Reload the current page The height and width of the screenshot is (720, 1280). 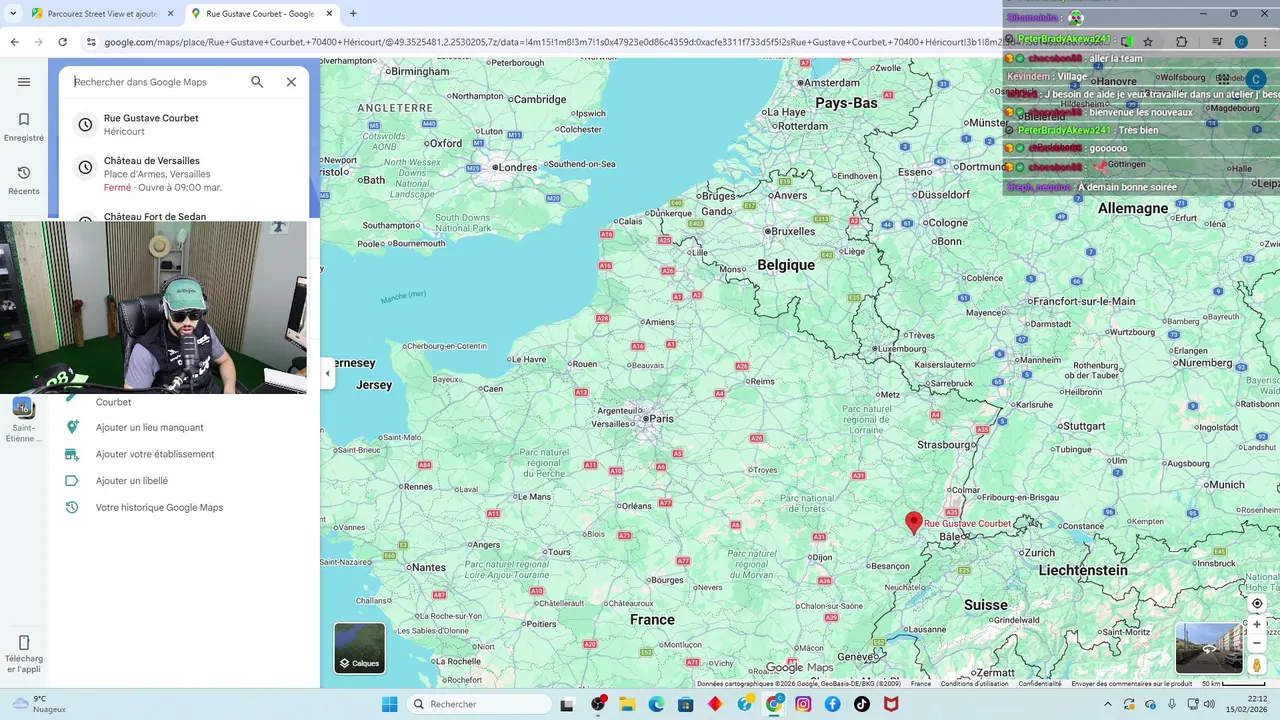[x=62, y=42]
